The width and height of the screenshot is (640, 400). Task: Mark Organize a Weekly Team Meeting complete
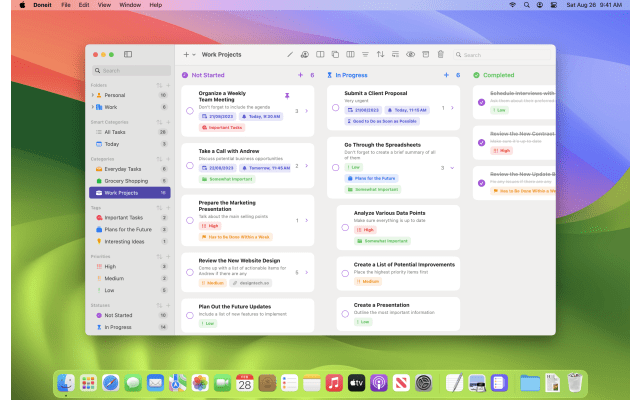point(190,111)
